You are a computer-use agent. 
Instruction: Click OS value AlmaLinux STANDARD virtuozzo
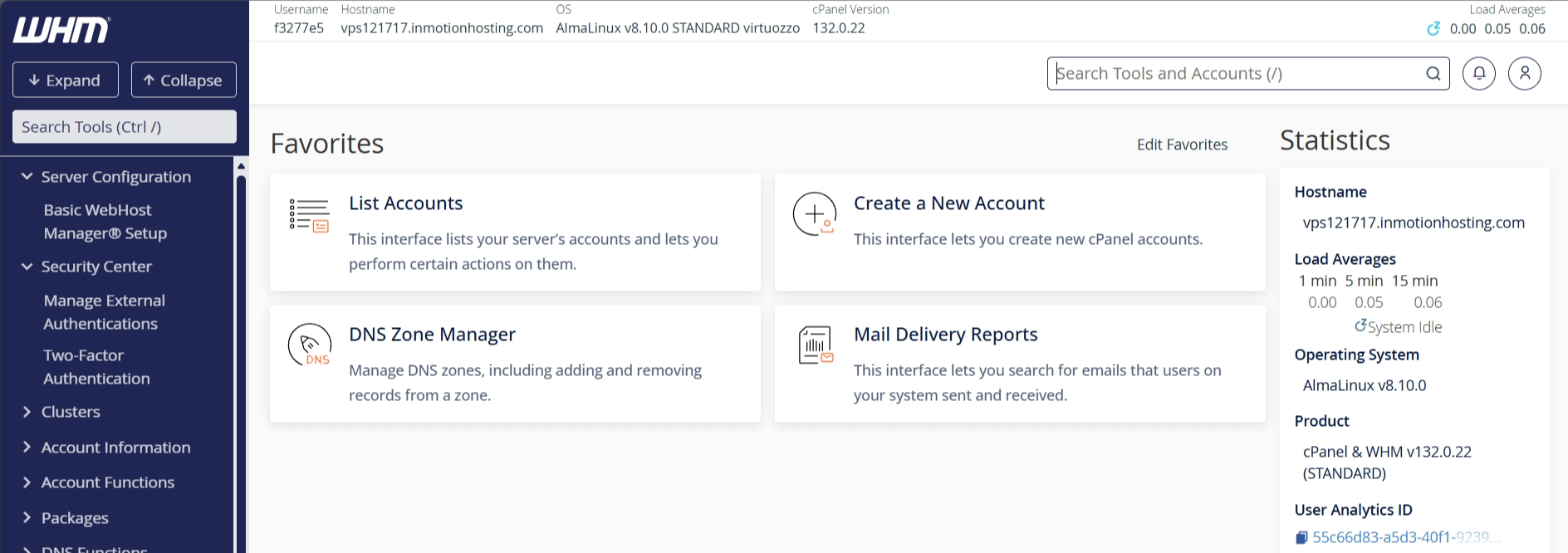pyautogui.click(x=678, y=28)
